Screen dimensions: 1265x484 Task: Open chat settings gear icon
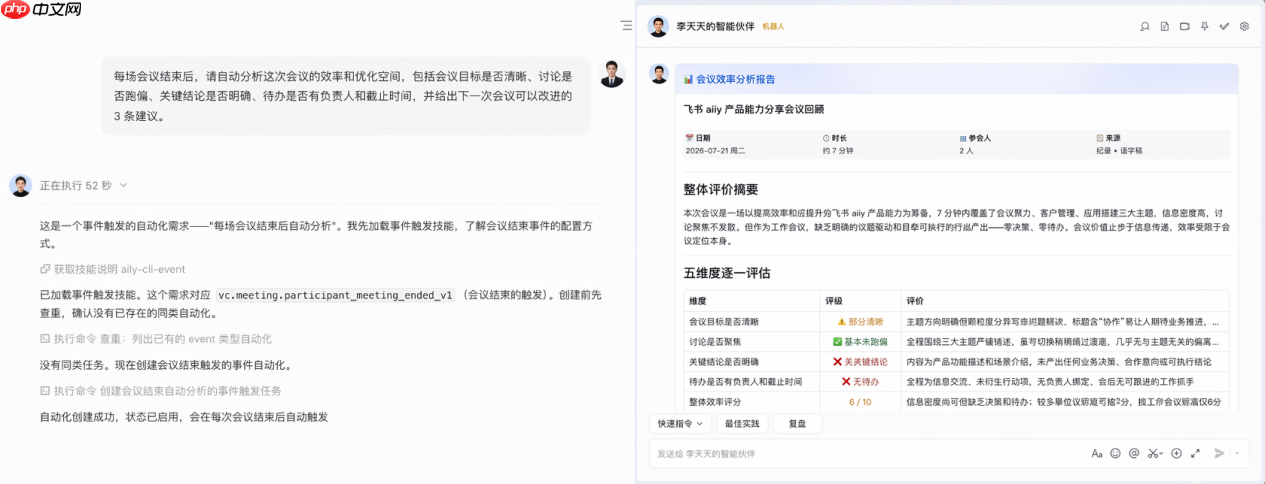point(1244,26)
